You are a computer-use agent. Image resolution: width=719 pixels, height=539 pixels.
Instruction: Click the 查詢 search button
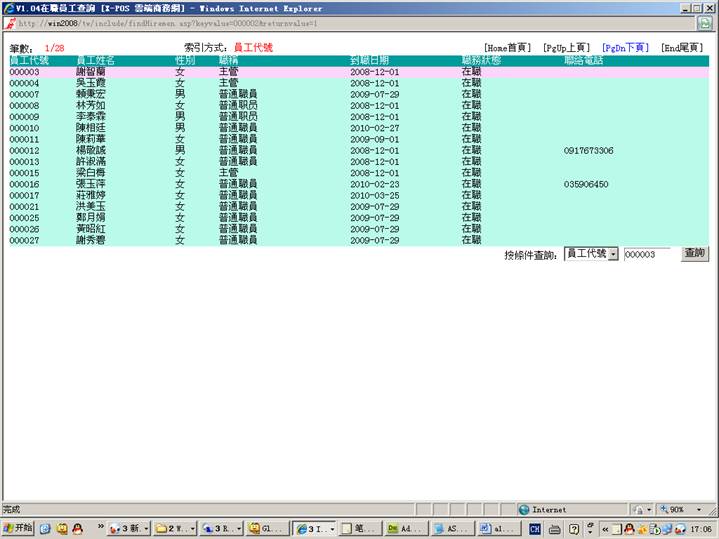(x=694, y=254)
